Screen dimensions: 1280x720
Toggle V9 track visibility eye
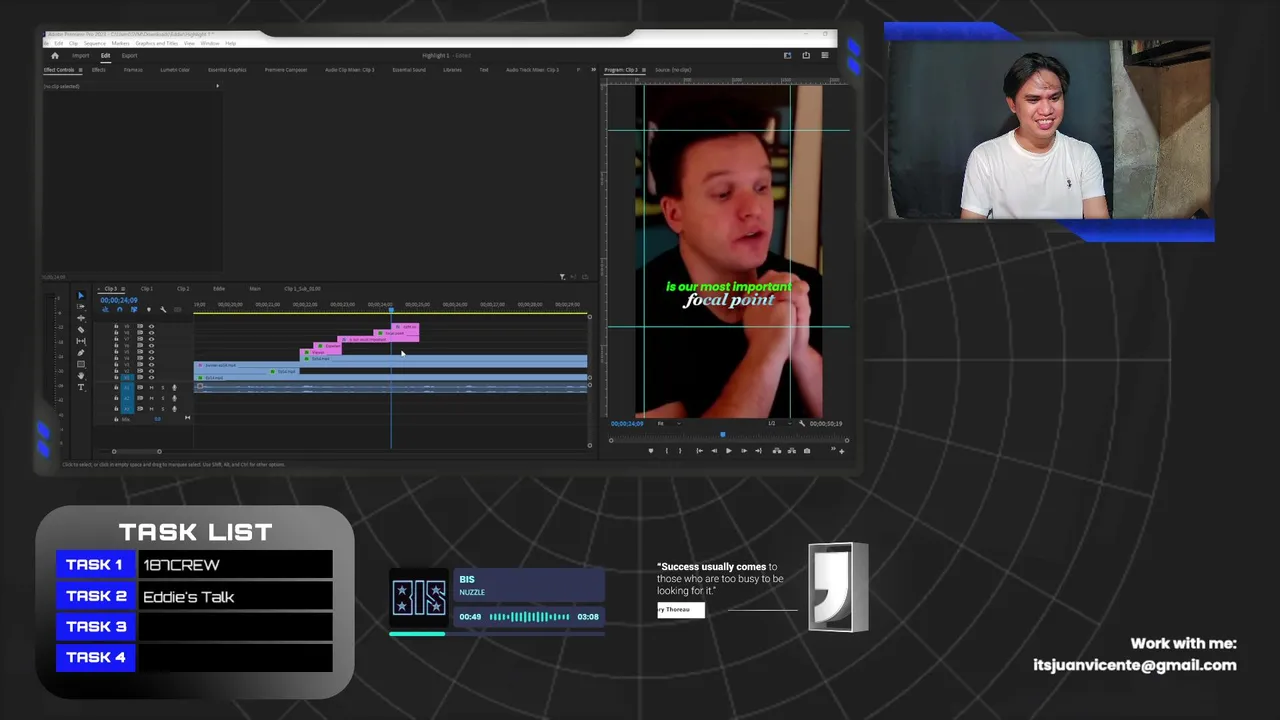[151, 326]
